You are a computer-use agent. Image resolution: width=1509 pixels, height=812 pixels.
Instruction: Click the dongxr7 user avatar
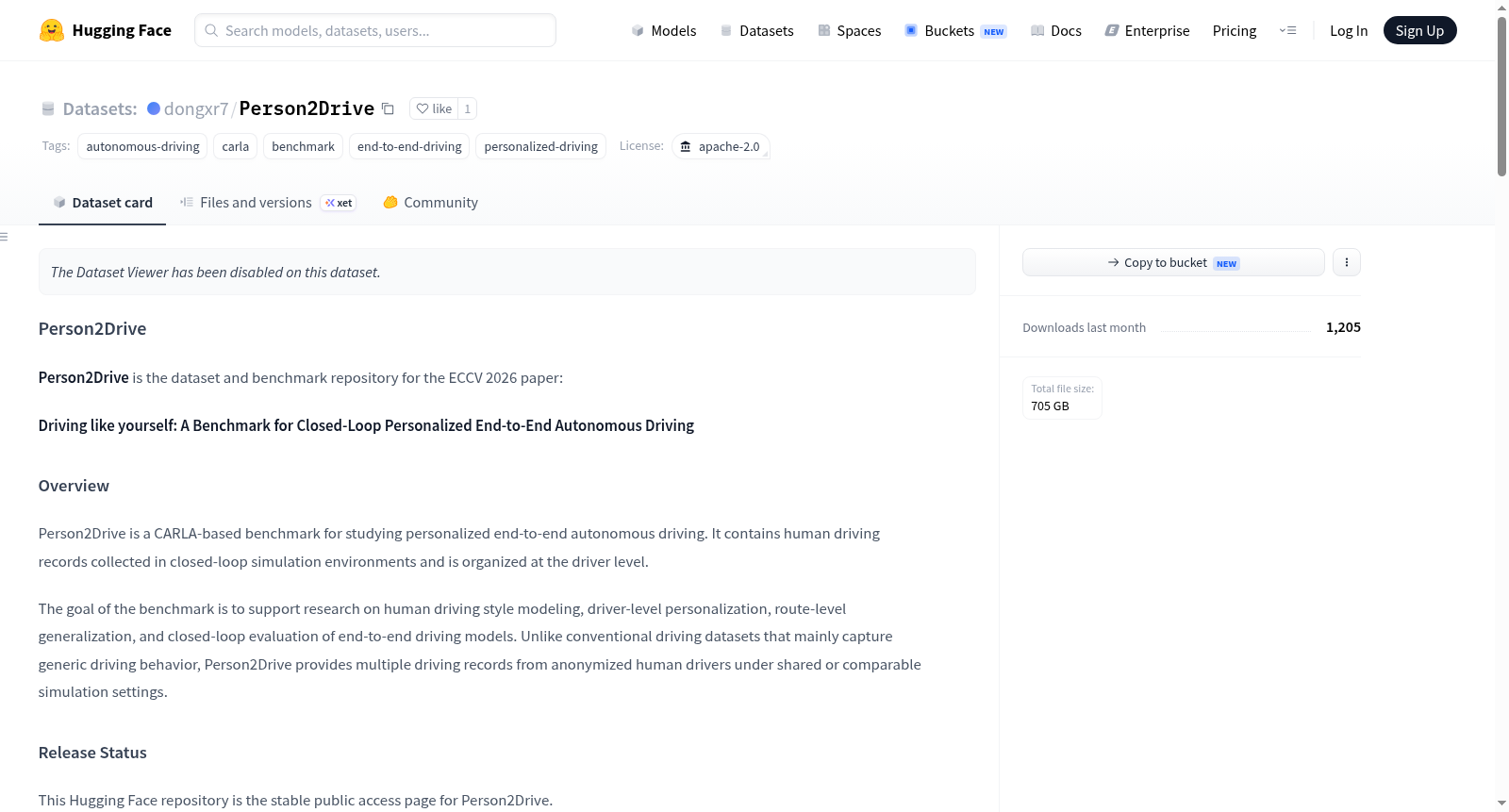(154, 108)
